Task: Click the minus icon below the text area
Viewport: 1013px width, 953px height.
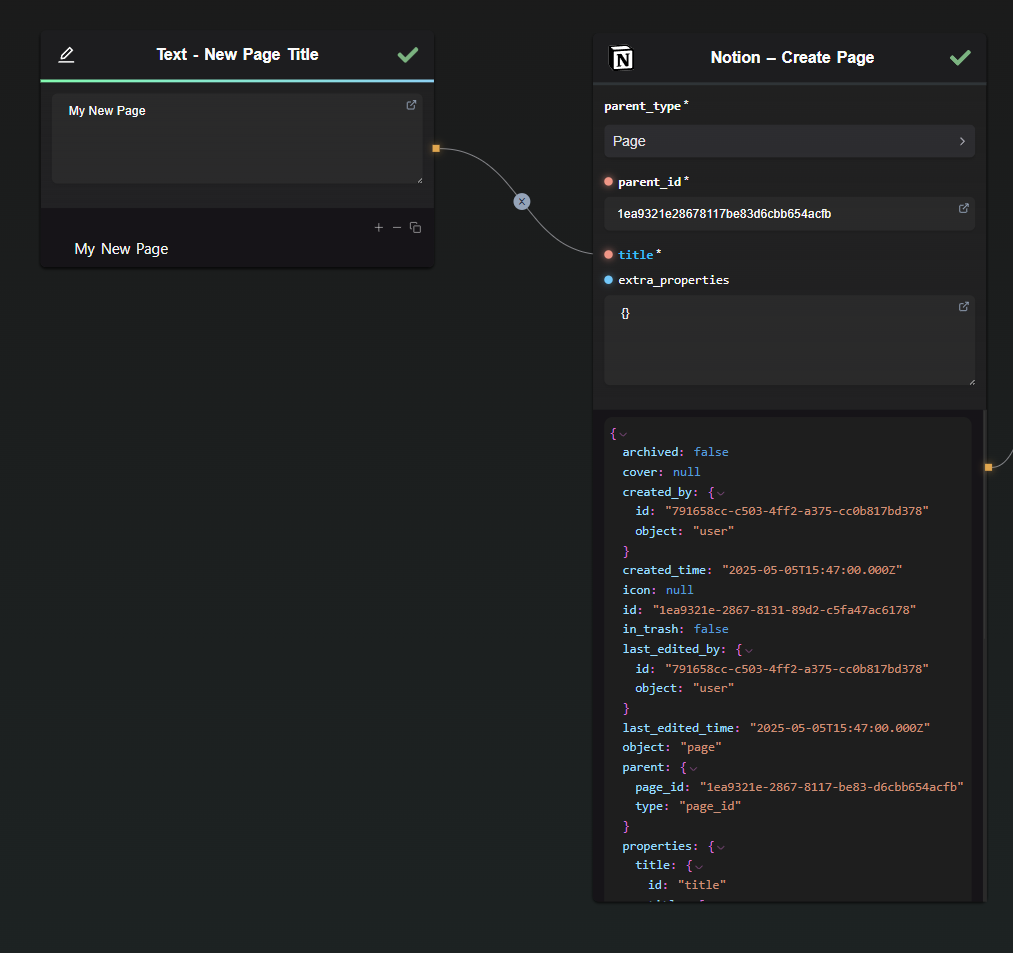Action: (397, 227)
